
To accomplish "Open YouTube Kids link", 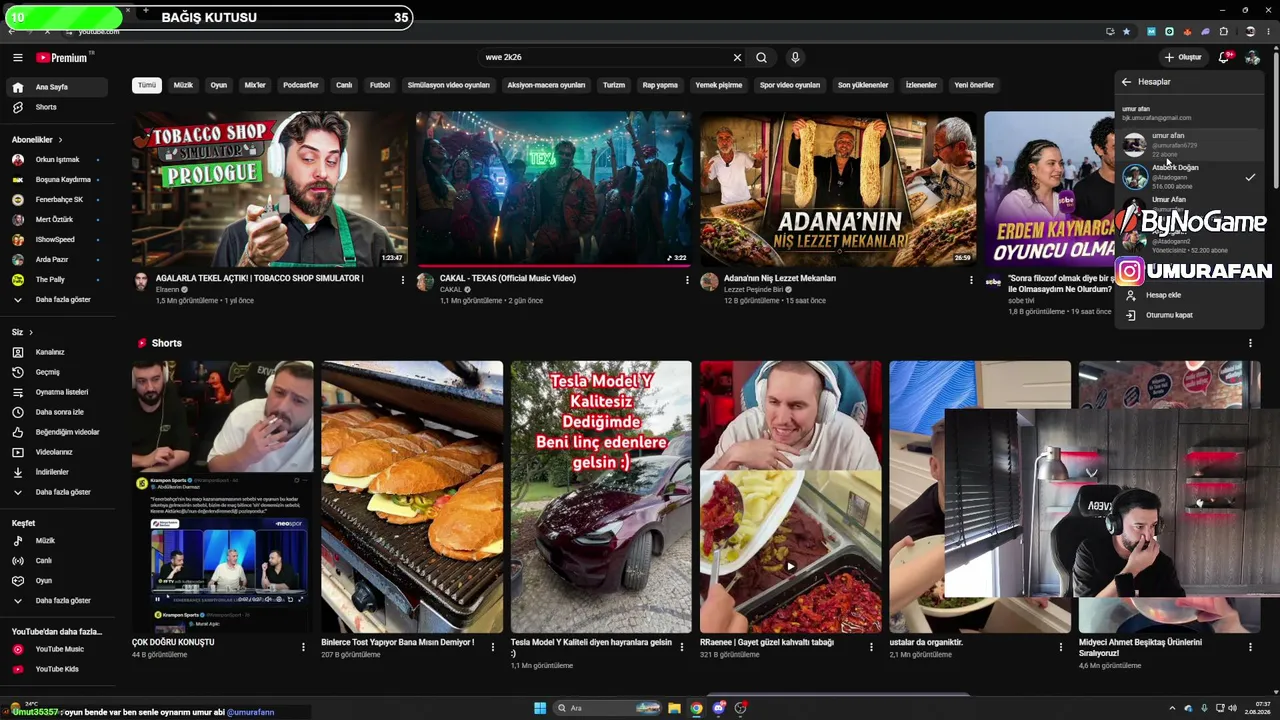I will click(x=56, y=669).
